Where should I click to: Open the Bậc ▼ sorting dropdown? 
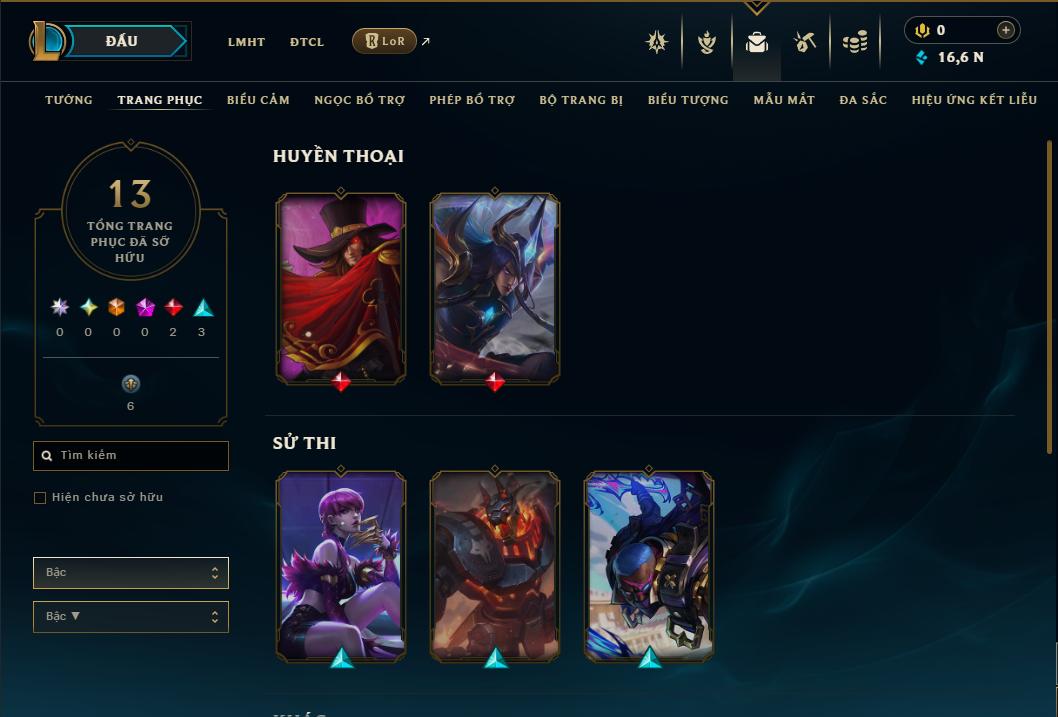(x=131, y=616)
